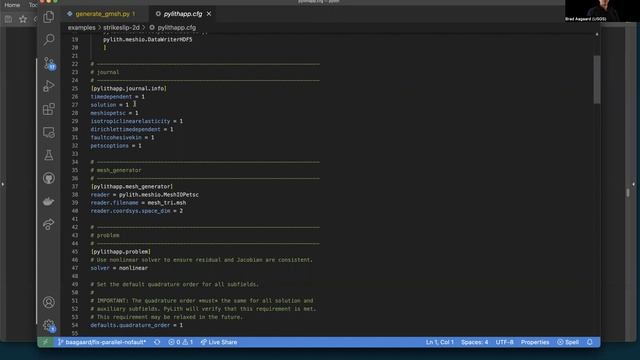Open the GitHub view in activity bar

tap(49, 178)
